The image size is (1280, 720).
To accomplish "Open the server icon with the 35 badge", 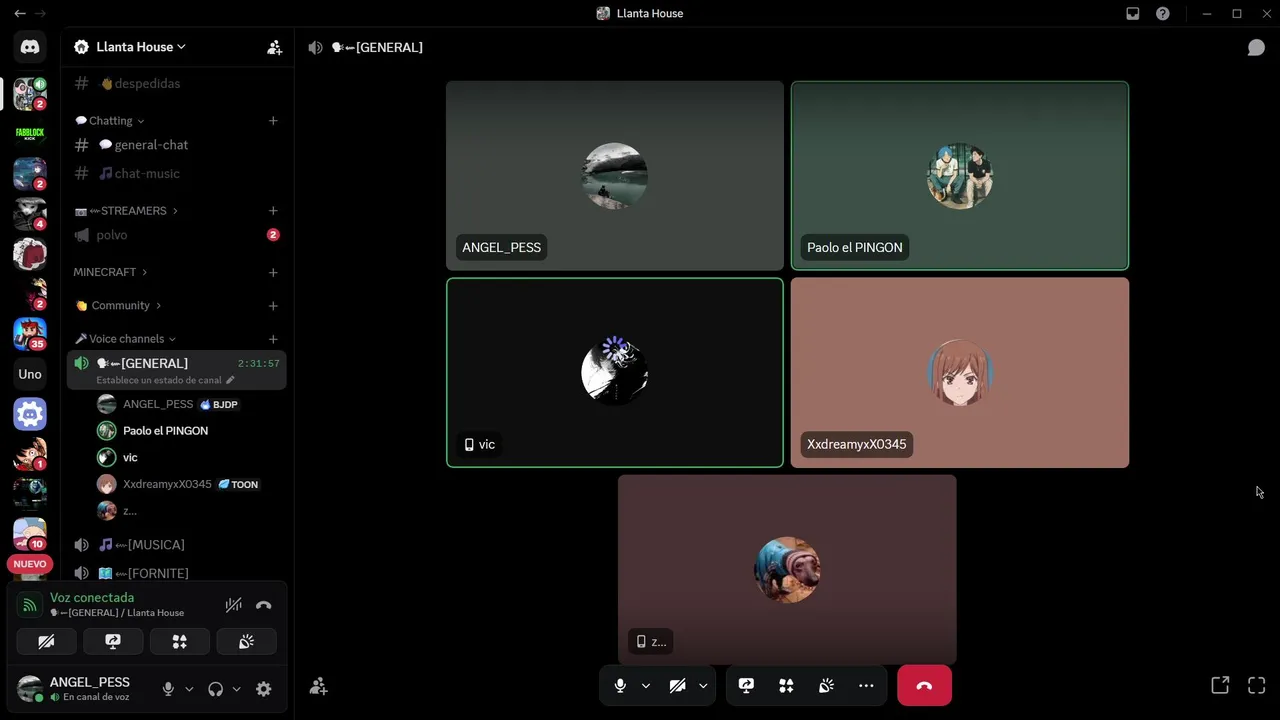I will pyautogui.click(x=30, y=334).
